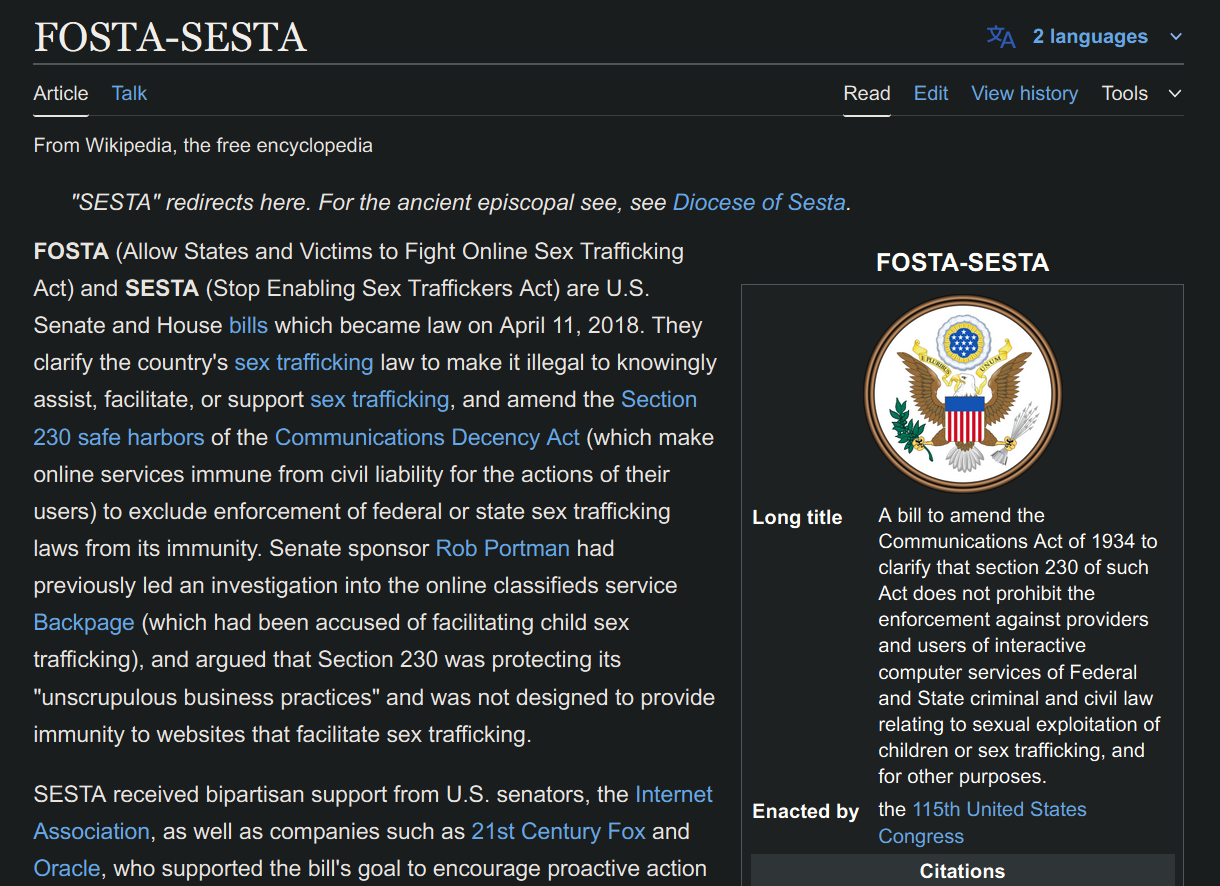
Task: Open the bills link
Action: pos(249,325)
